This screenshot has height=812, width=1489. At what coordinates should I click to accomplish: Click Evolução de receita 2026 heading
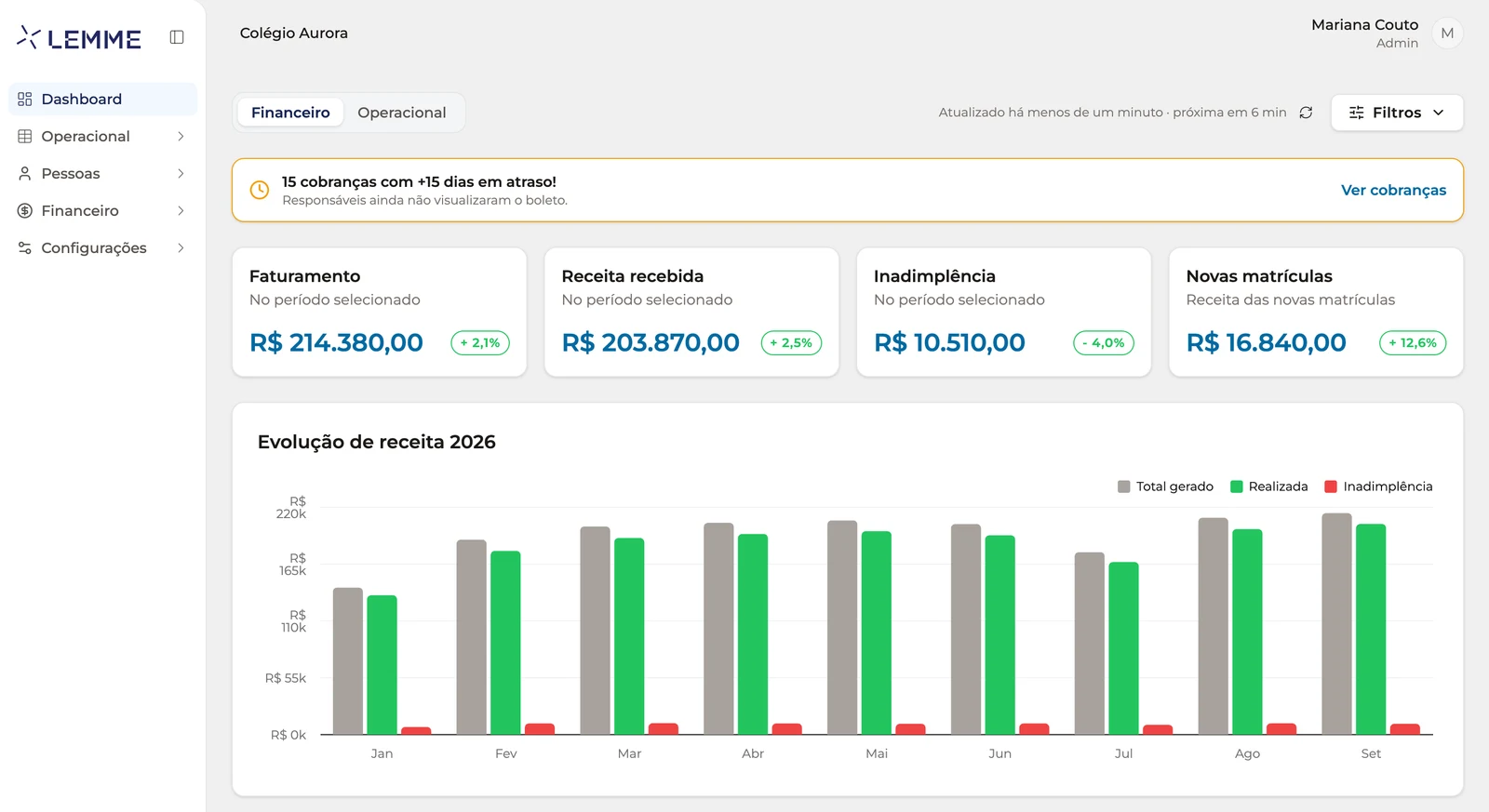(x=376, y=443)
